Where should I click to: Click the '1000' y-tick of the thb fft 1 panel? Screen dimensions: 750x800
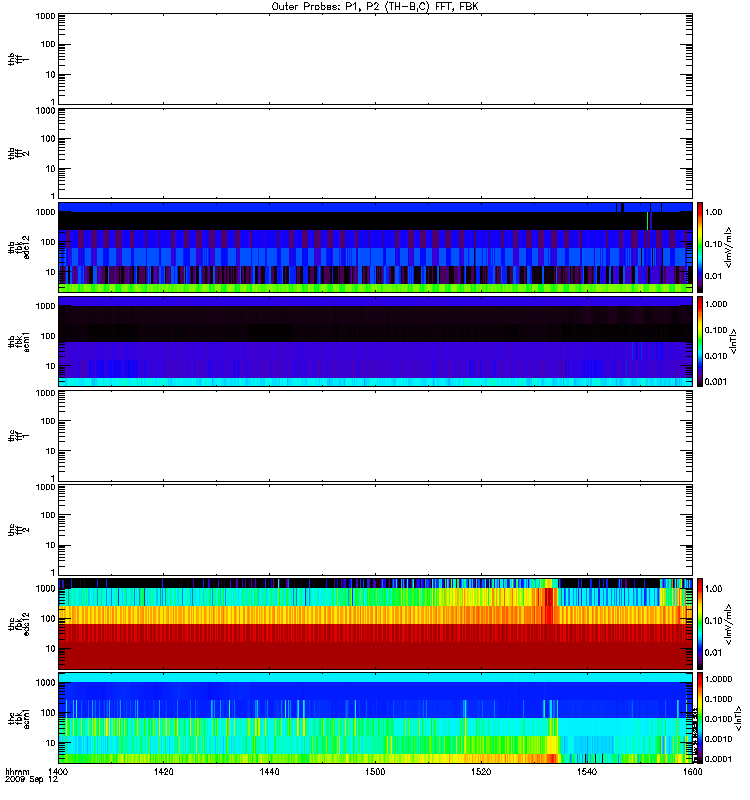[x=45, y=16]
